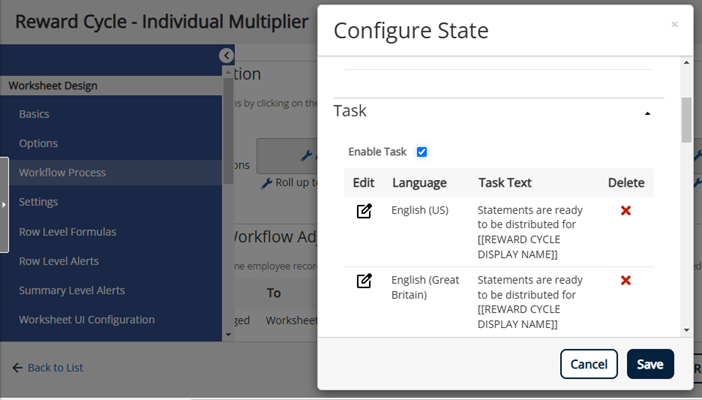Delete the English (Great Britain) task row
Viewport: 702px width, 400px height.
click(x=626, y=281)
